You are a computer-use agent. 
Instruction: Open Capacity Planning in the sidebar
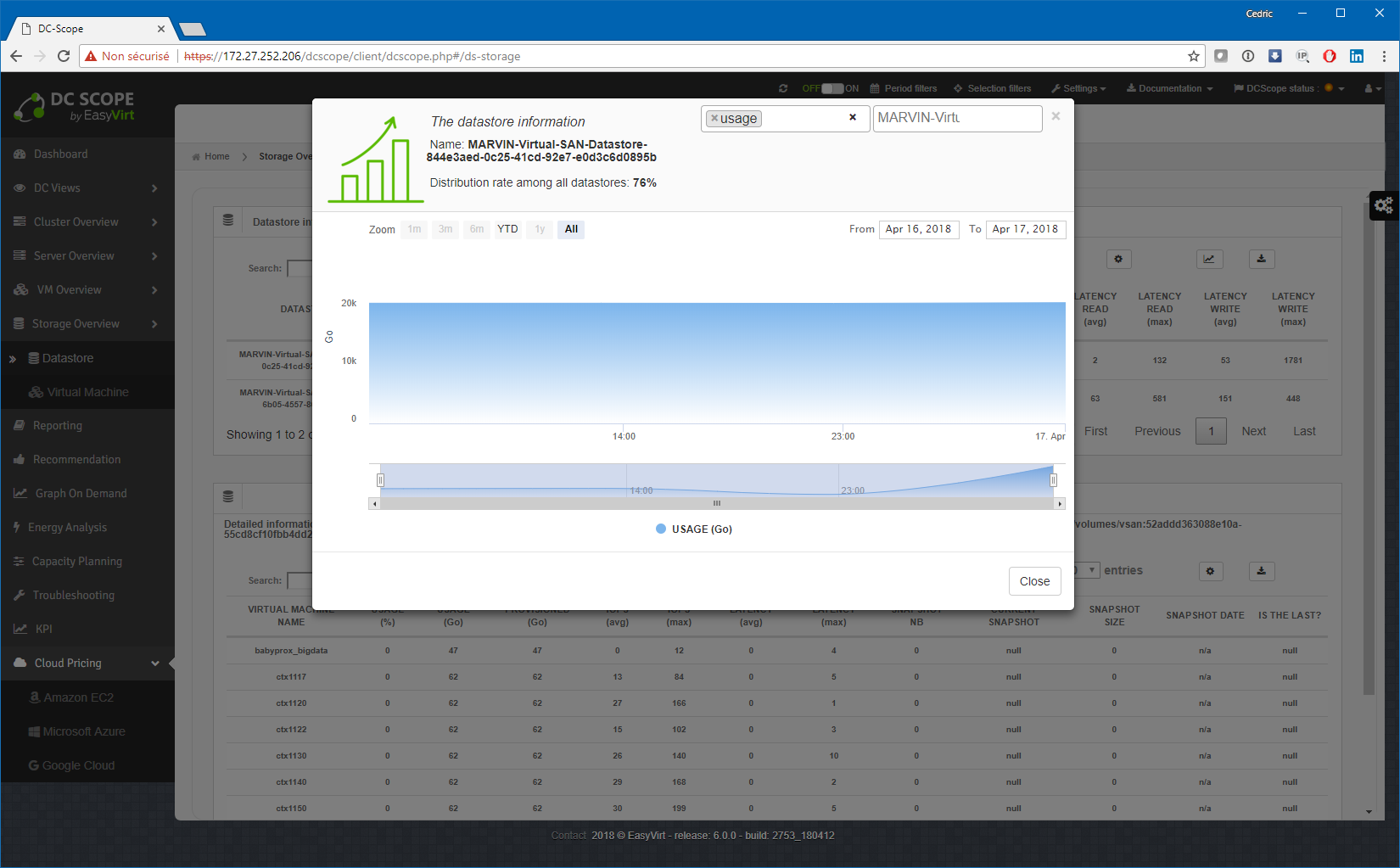(x=76, y=562)
